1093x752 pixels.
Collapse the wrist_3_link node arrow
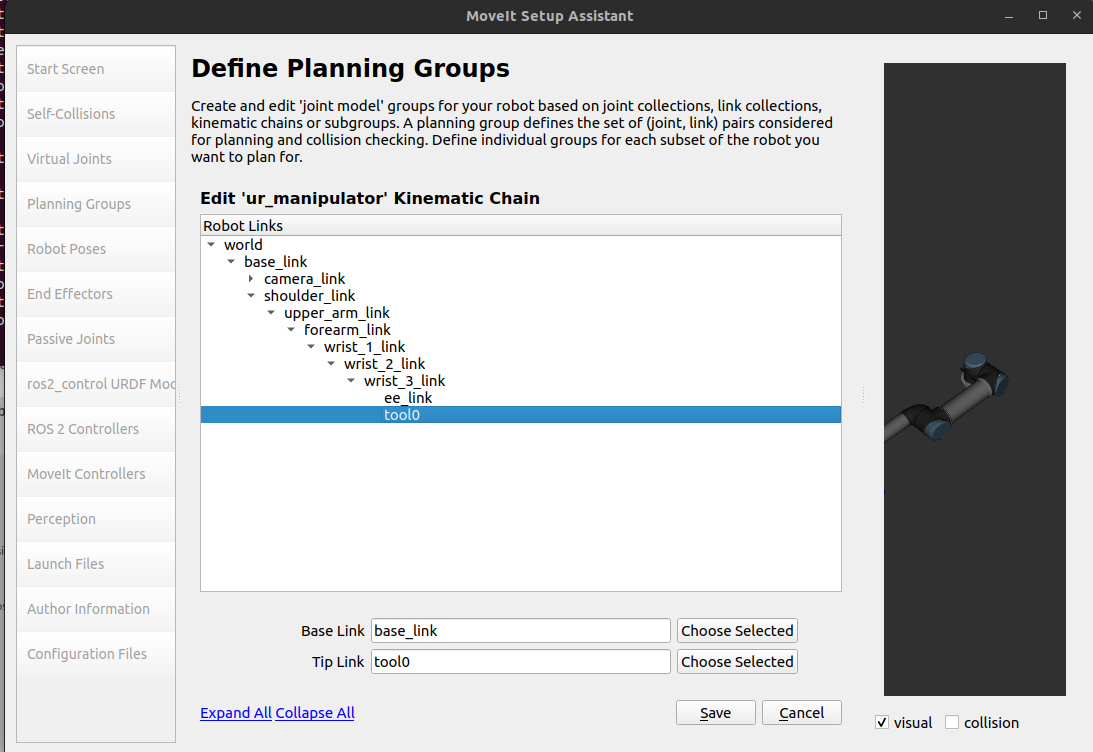(x=351, y=381)
